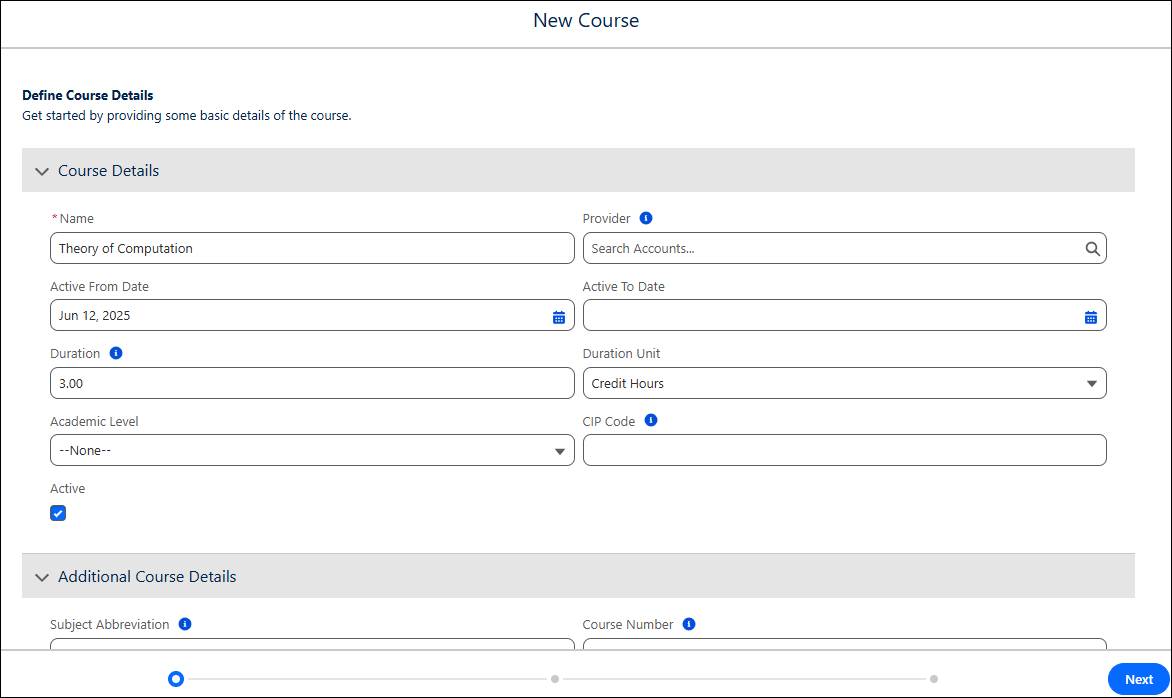
Task: Jump to the final wizard step dot
Action: click(x=935, y=679)
